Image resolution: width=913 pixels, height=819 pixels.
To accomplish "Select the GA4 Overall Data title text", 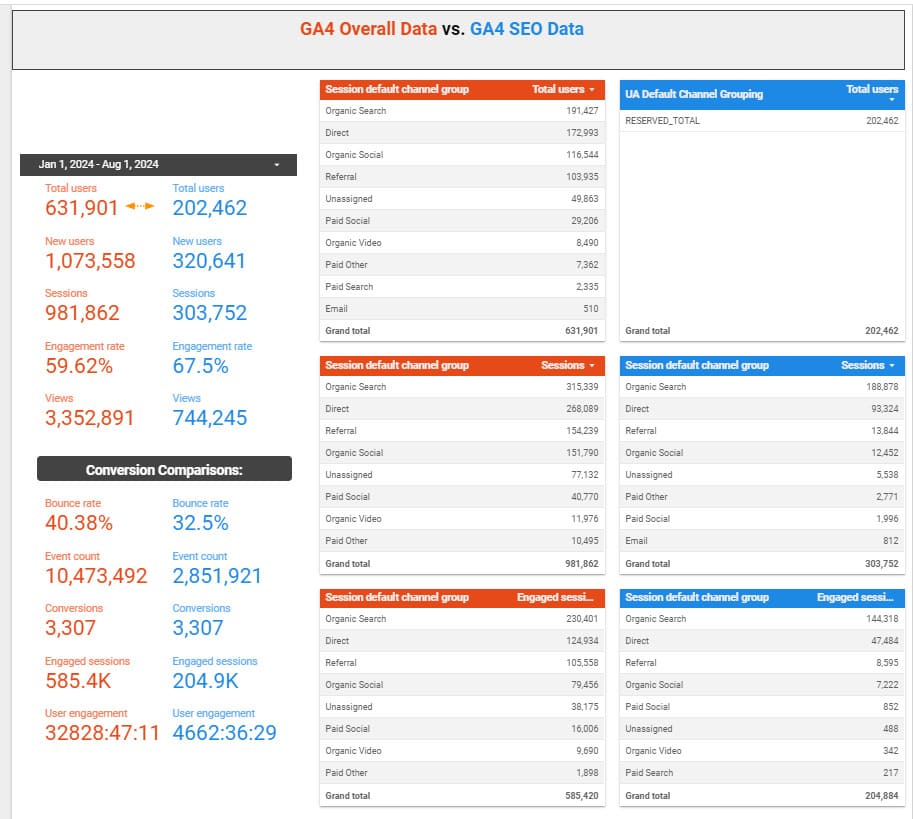I will (369, 29).
